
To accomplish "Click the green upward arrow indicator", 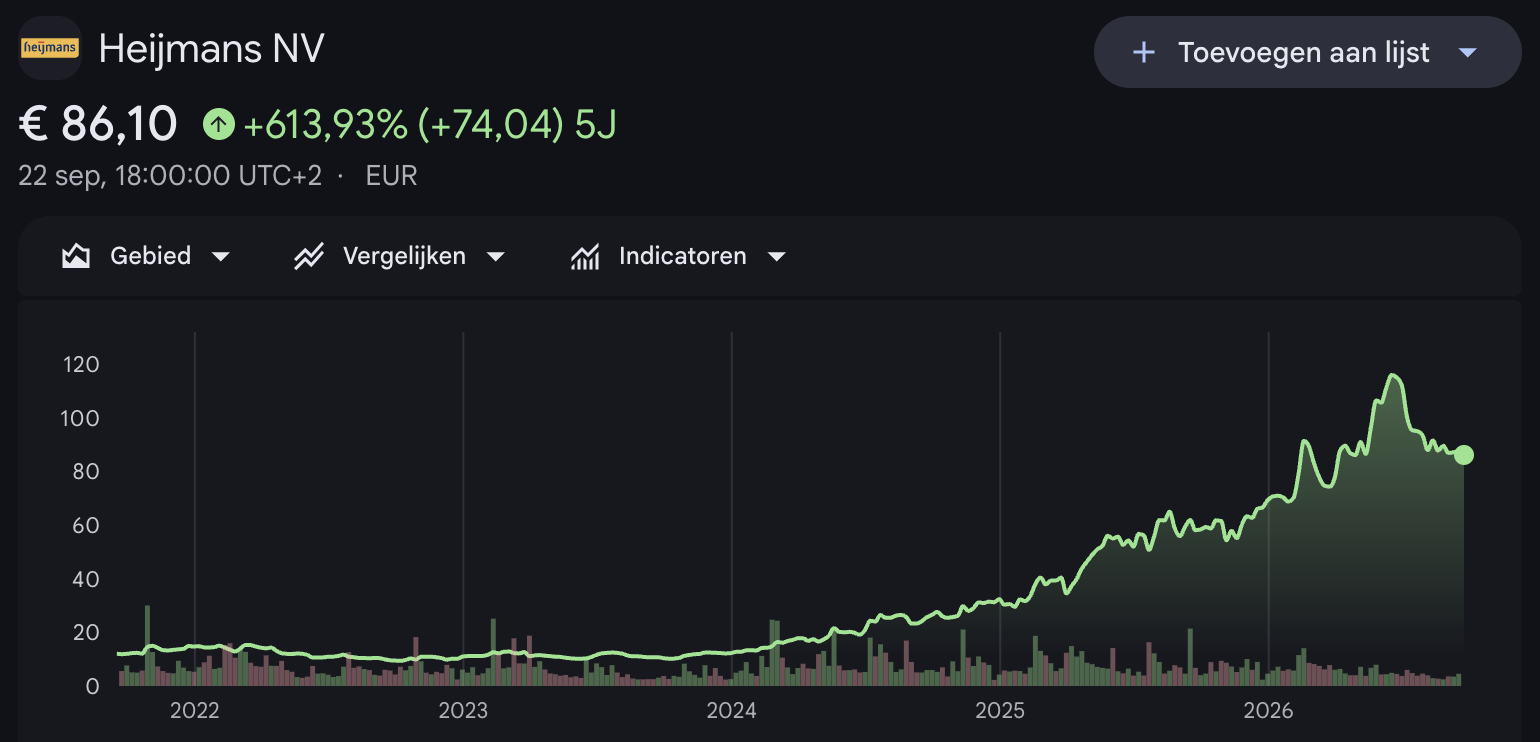I will pos(218,125).
